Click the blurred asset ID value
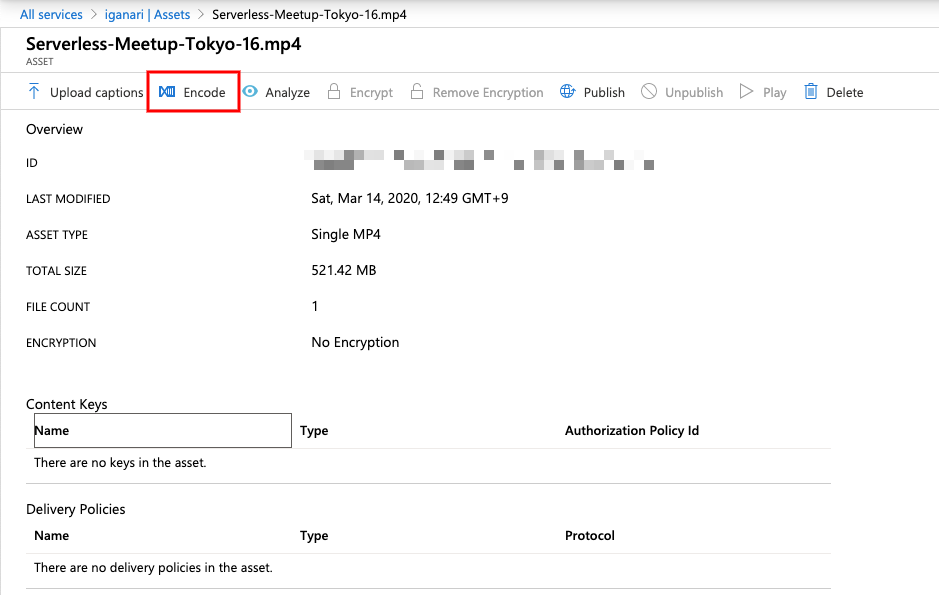 pyautogui.click(x=479, y=160)
